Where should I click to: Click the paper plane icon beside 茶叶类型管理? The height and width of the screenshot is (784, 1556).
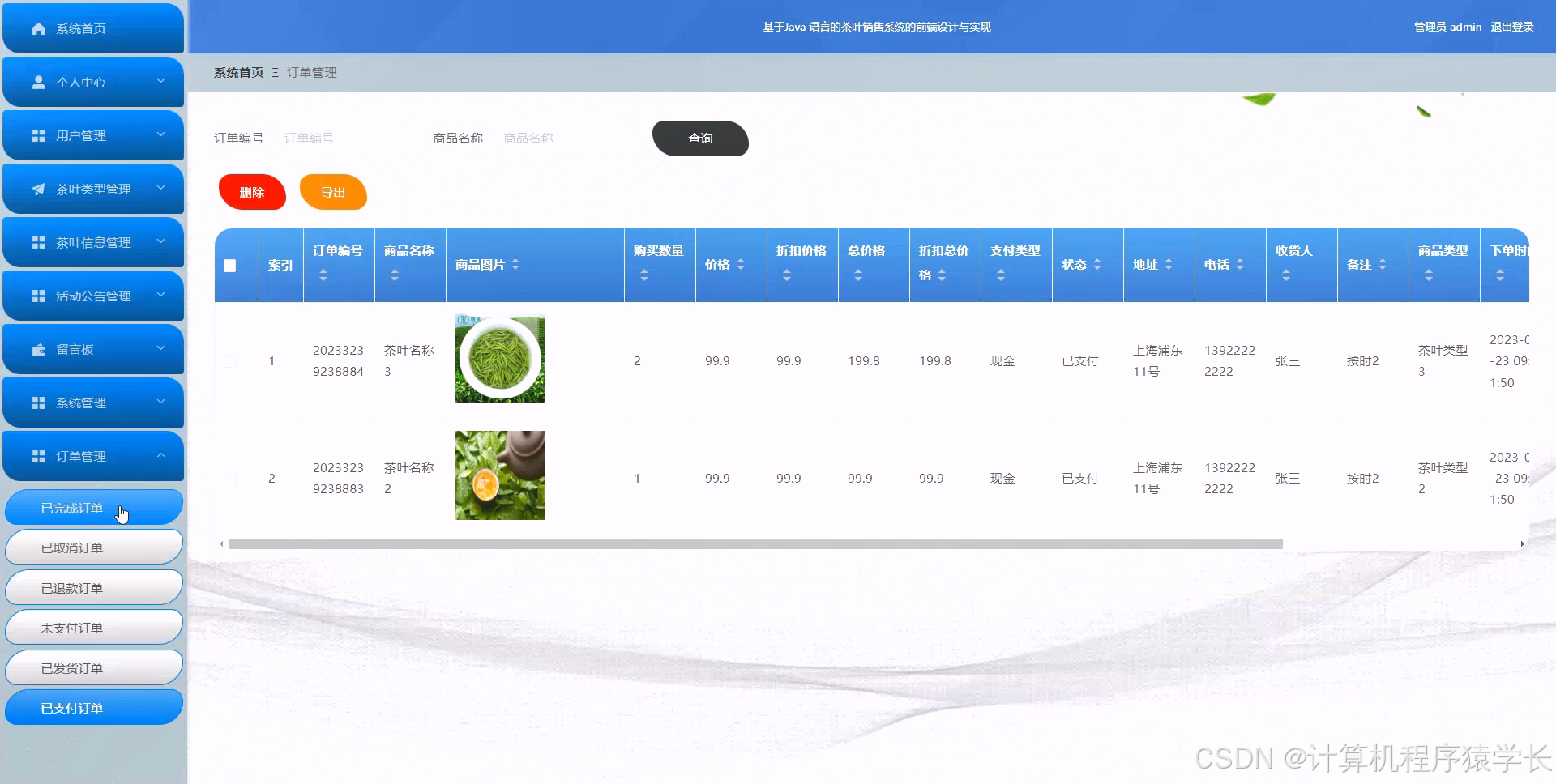coord(38,189)
